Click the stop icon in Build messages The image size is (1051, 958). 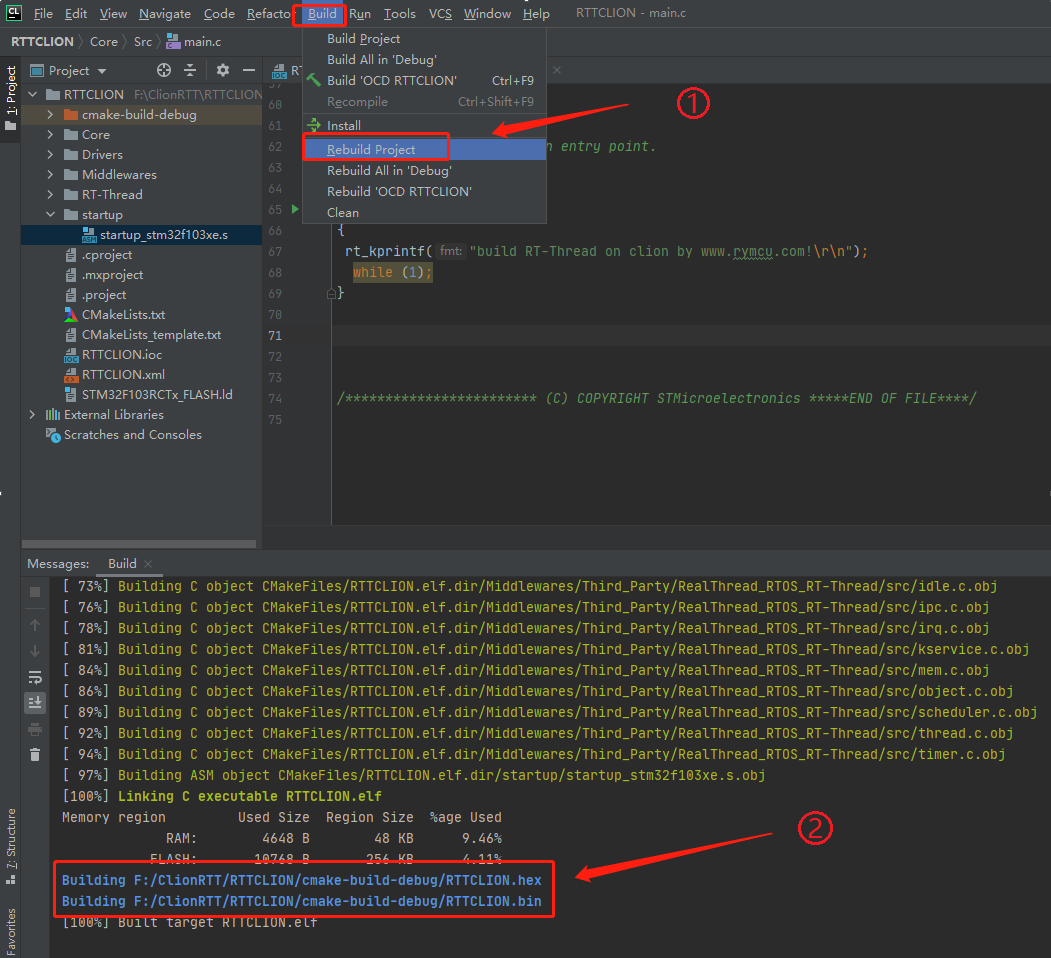tap(35, 592)
